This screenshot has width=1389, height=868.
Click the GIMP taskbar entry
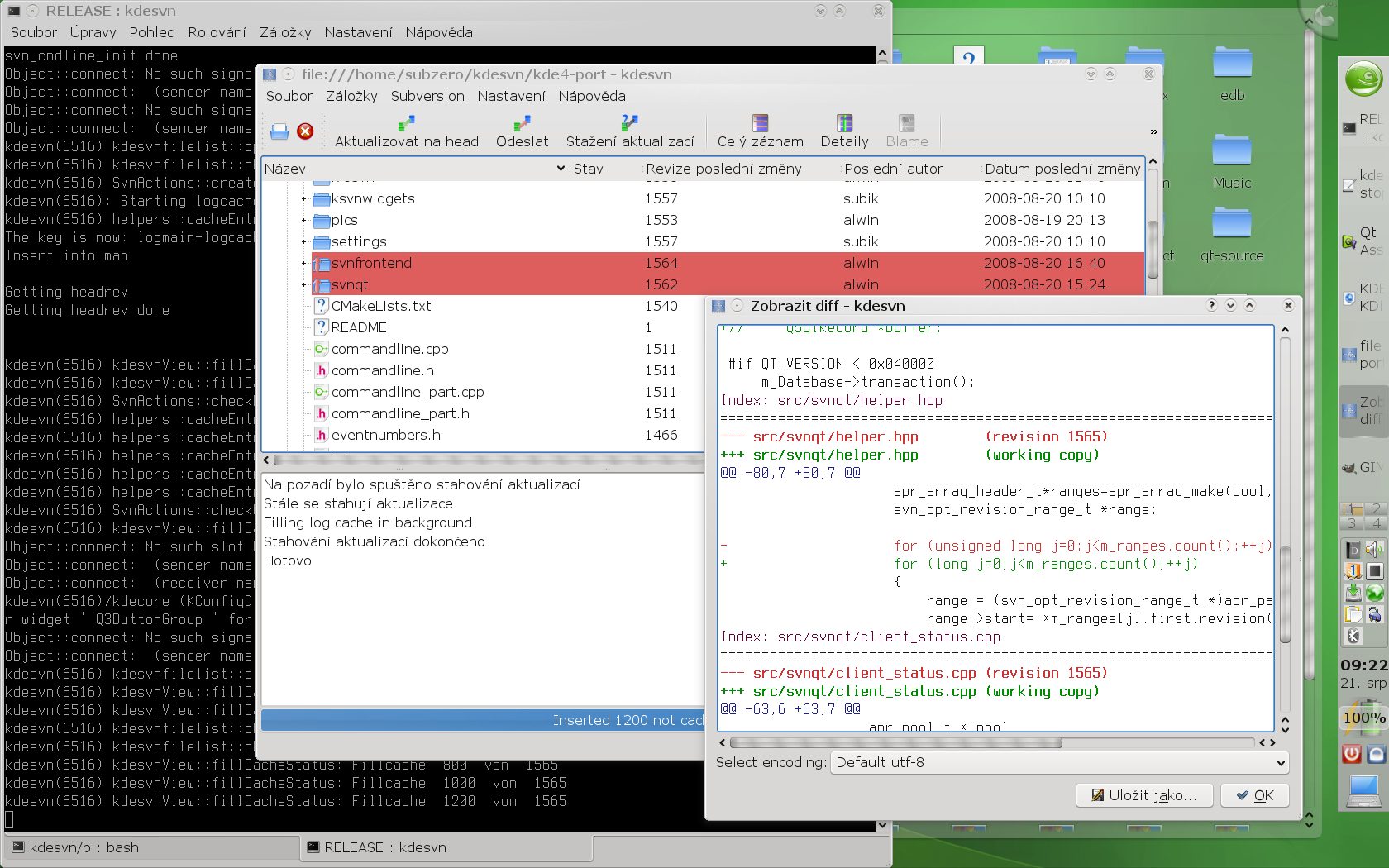pos(1364,468)
